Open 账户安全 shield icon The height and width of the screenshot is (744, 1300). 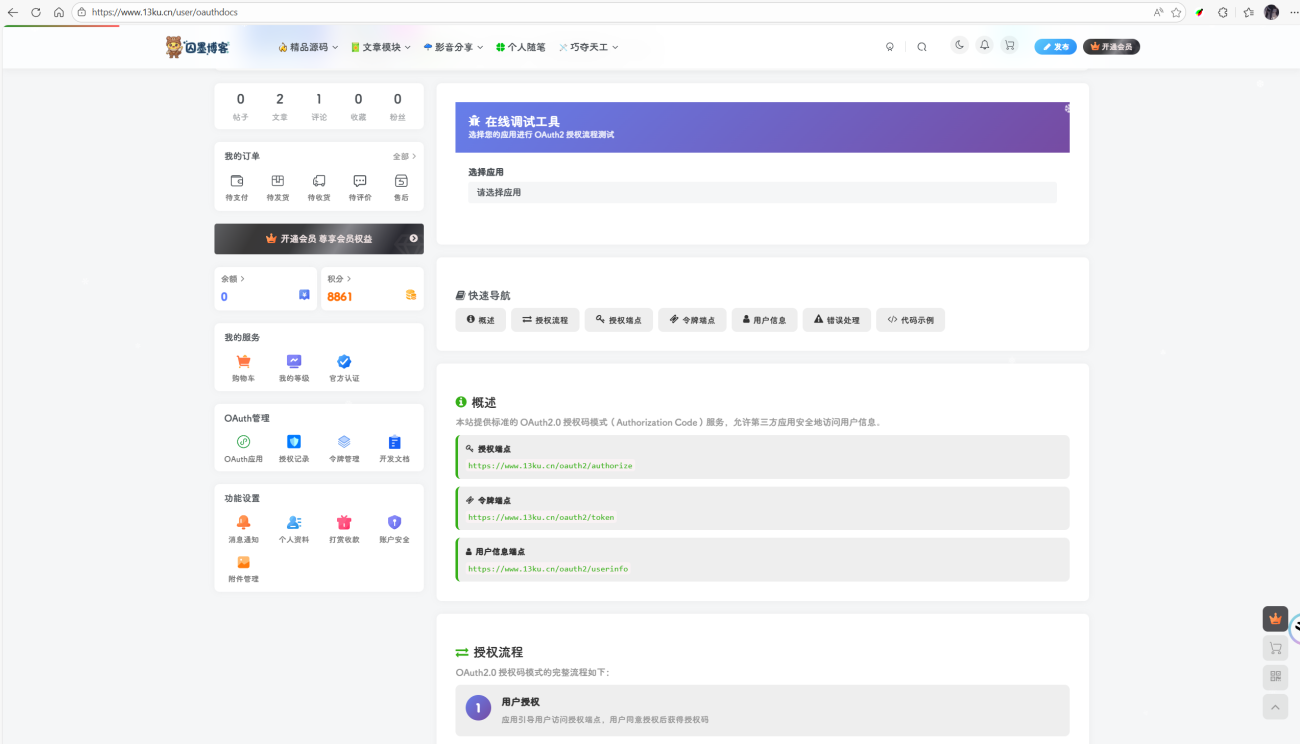coord(394,522)
